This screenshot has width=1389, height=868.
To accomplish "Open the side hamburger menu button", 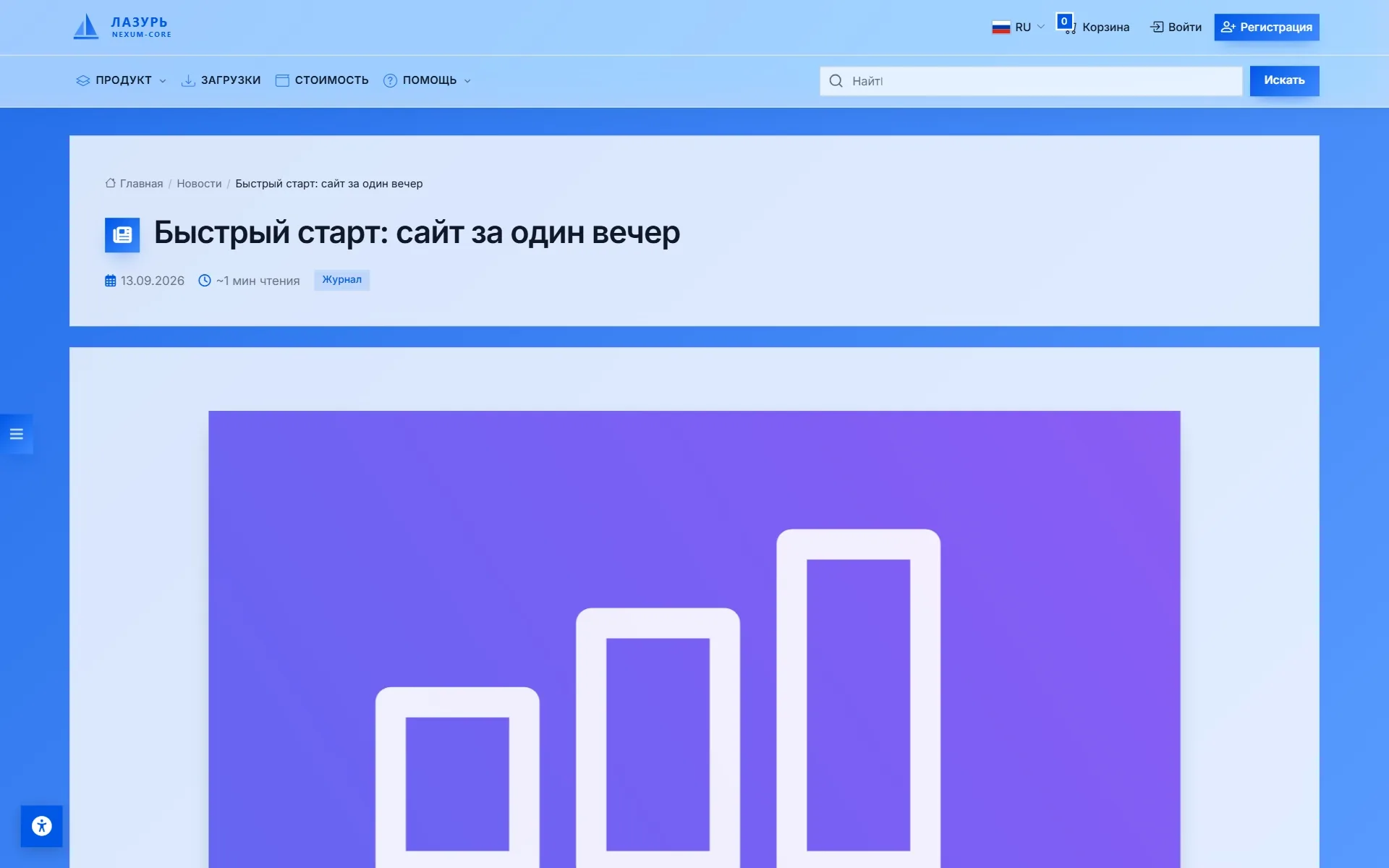I will pyautogui.click(x=17, y=434).
